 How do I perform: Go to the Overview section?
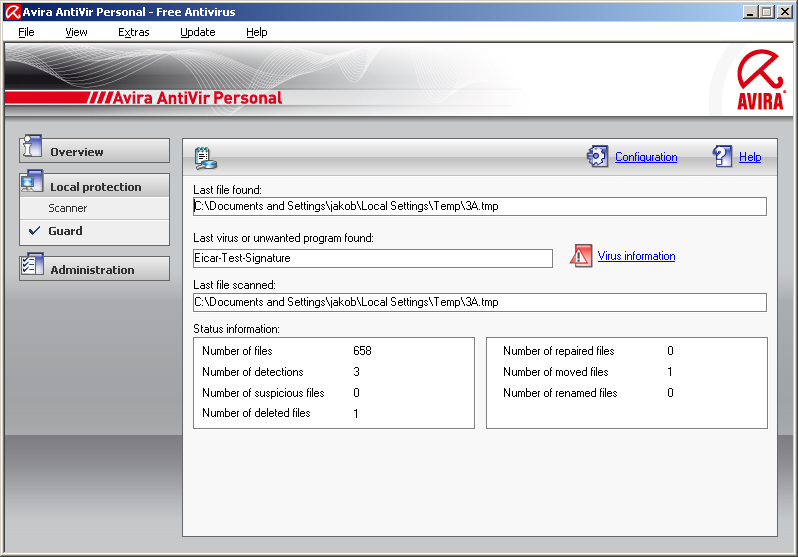click(95, 151)
